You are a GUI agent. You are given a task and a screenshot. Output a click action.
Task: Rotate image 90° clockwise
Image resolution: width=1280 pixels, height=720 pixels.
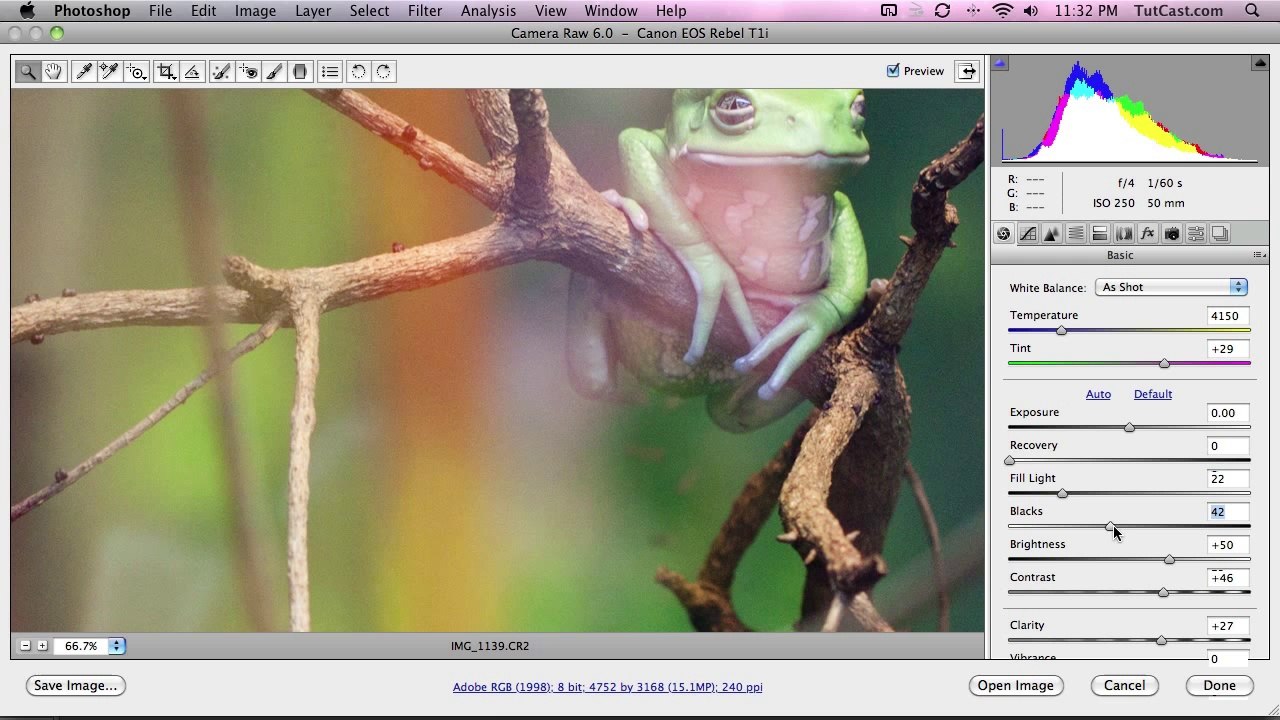click(384, 71)
